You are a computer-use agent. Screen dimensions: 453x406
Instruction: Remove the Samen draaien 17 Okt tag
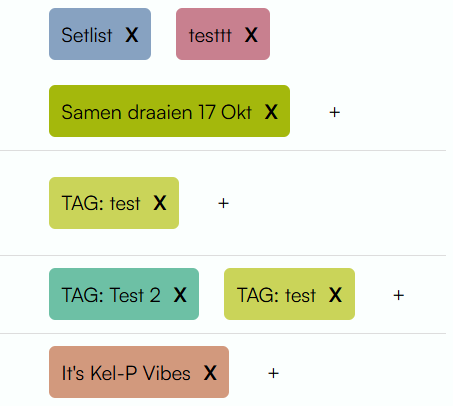[x=271, y=112]
